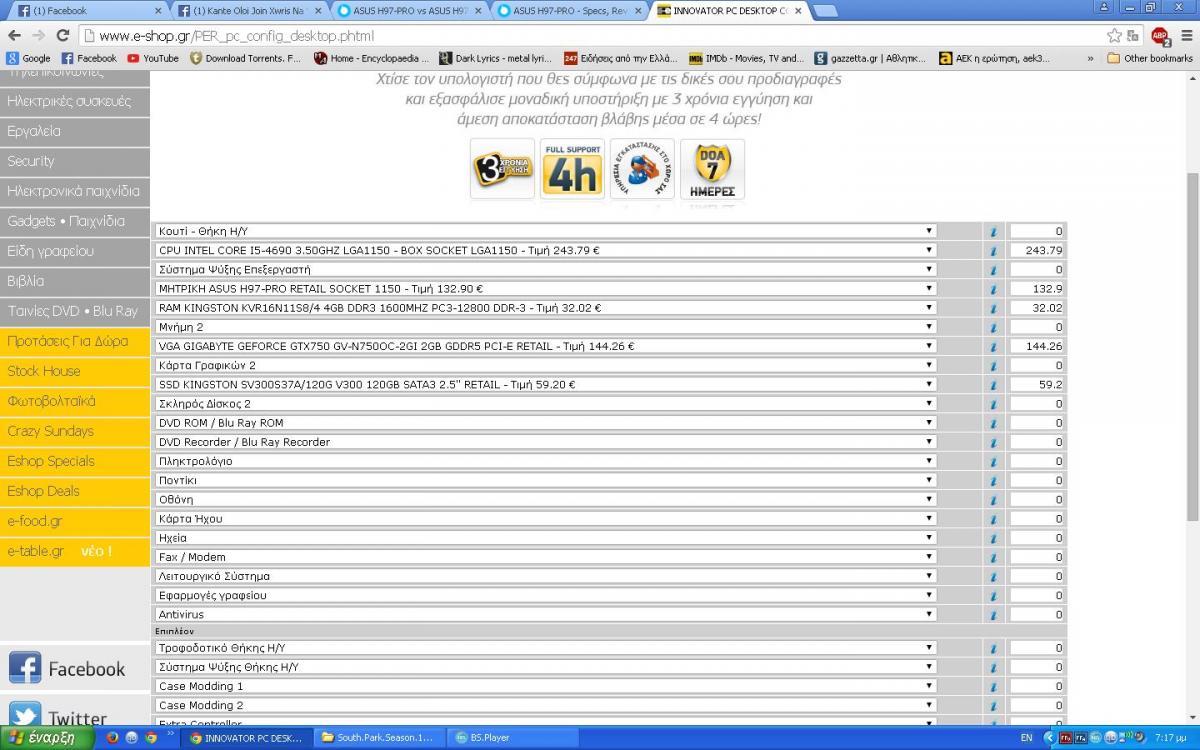Screen dimensions: 1200x750
Task: Click the browser address bar
Action: pos(590,36)
